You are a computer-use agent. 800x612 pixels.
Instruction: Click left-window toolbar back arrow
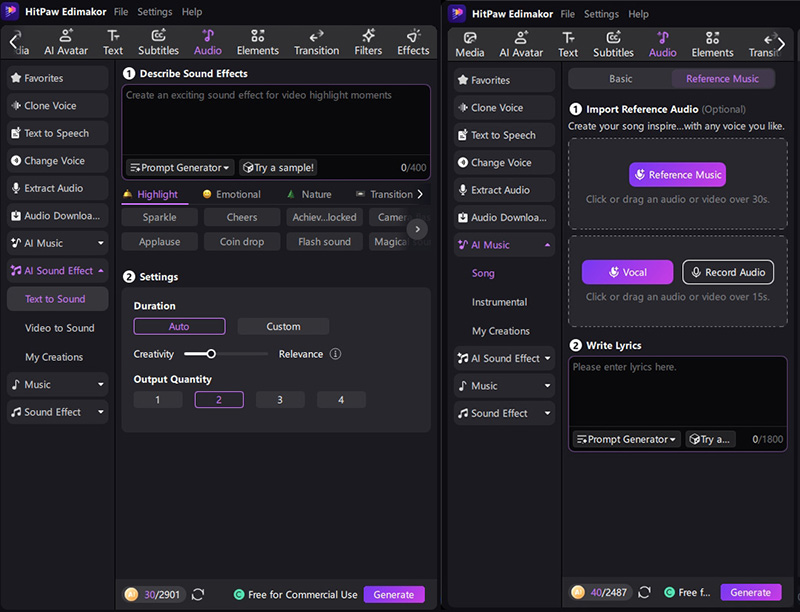pos(14,41)
